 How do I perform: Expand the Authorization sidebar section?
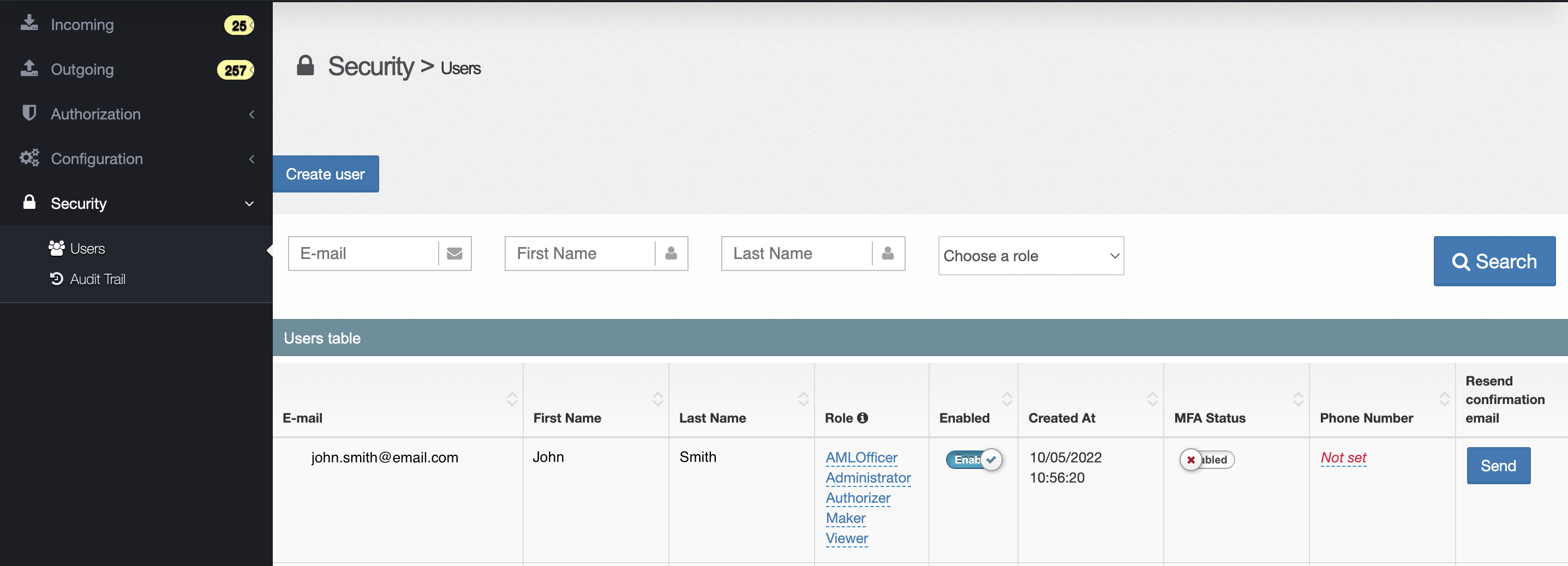point(252,115)
